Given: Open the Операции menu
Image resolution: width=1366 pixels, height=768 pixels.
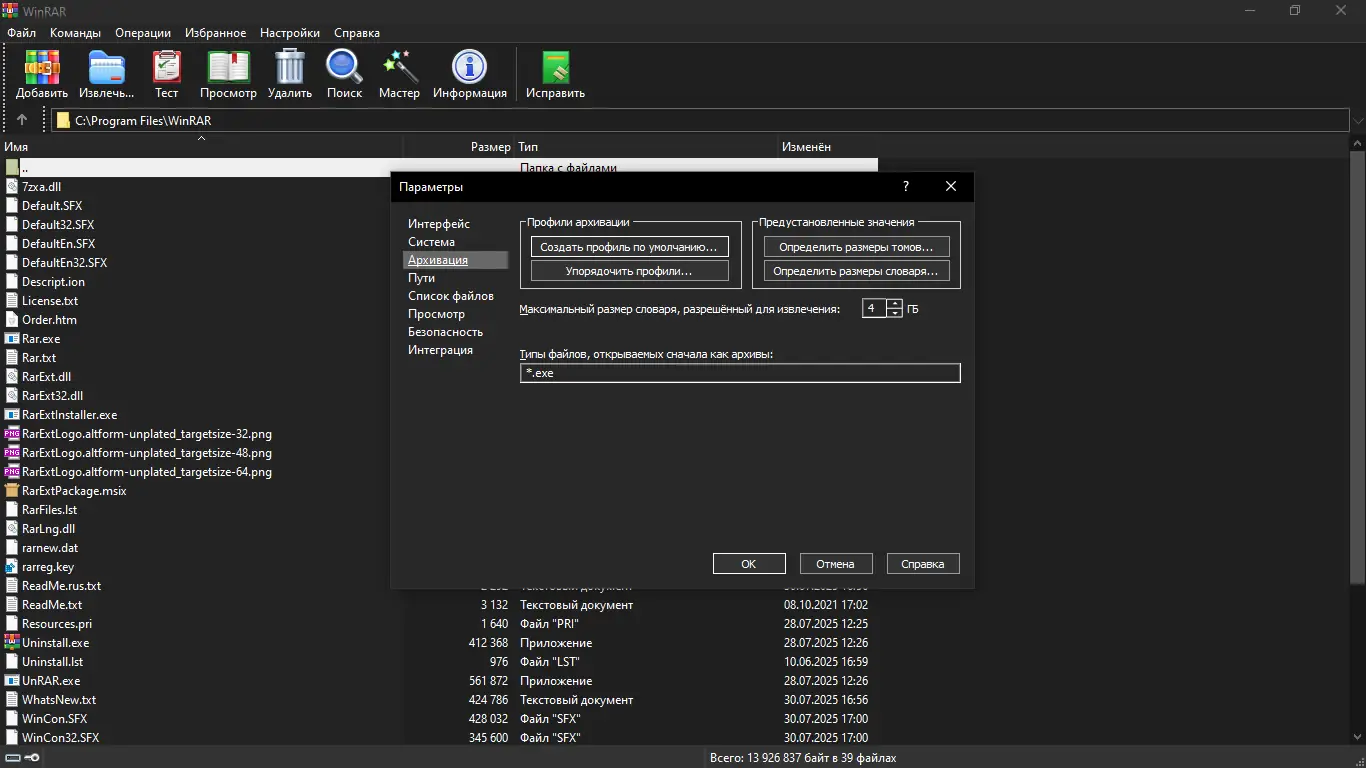Looking at the screenshot, I should pyautogui.click(x=143, y=33).
